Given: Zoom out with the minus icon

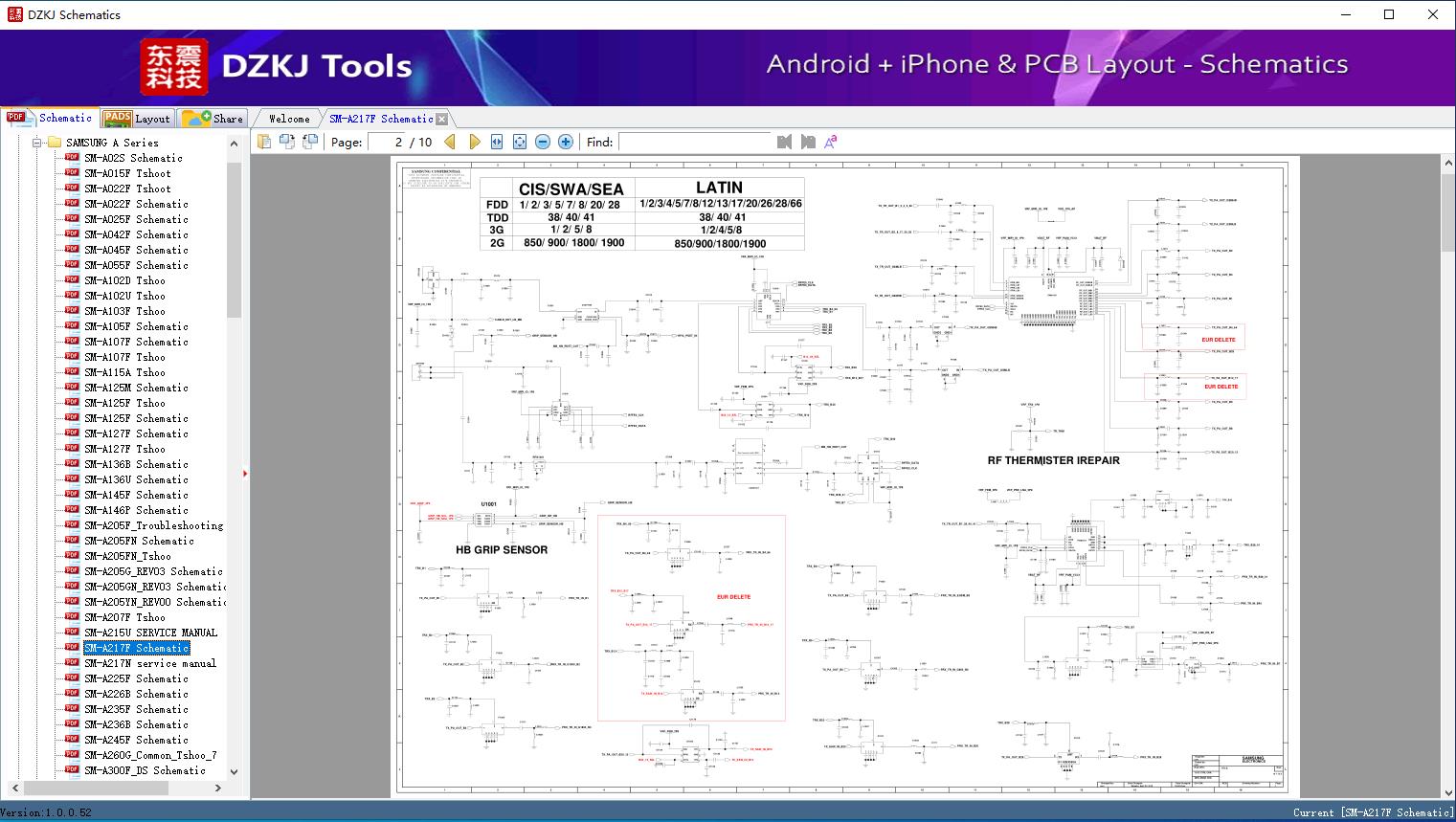Looking at the screenshot, I should point(543,142).
